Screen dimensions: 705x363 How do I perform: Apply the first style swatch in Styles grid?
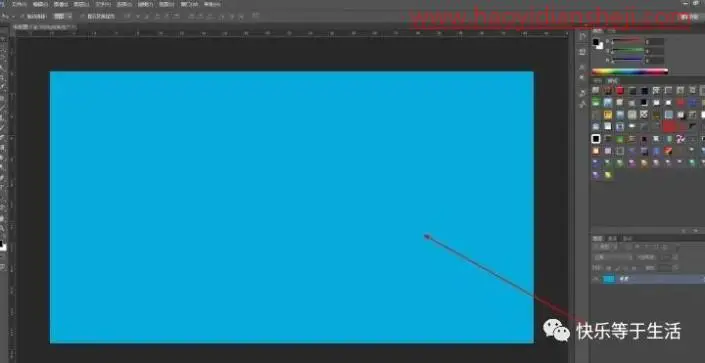(596, 90)
